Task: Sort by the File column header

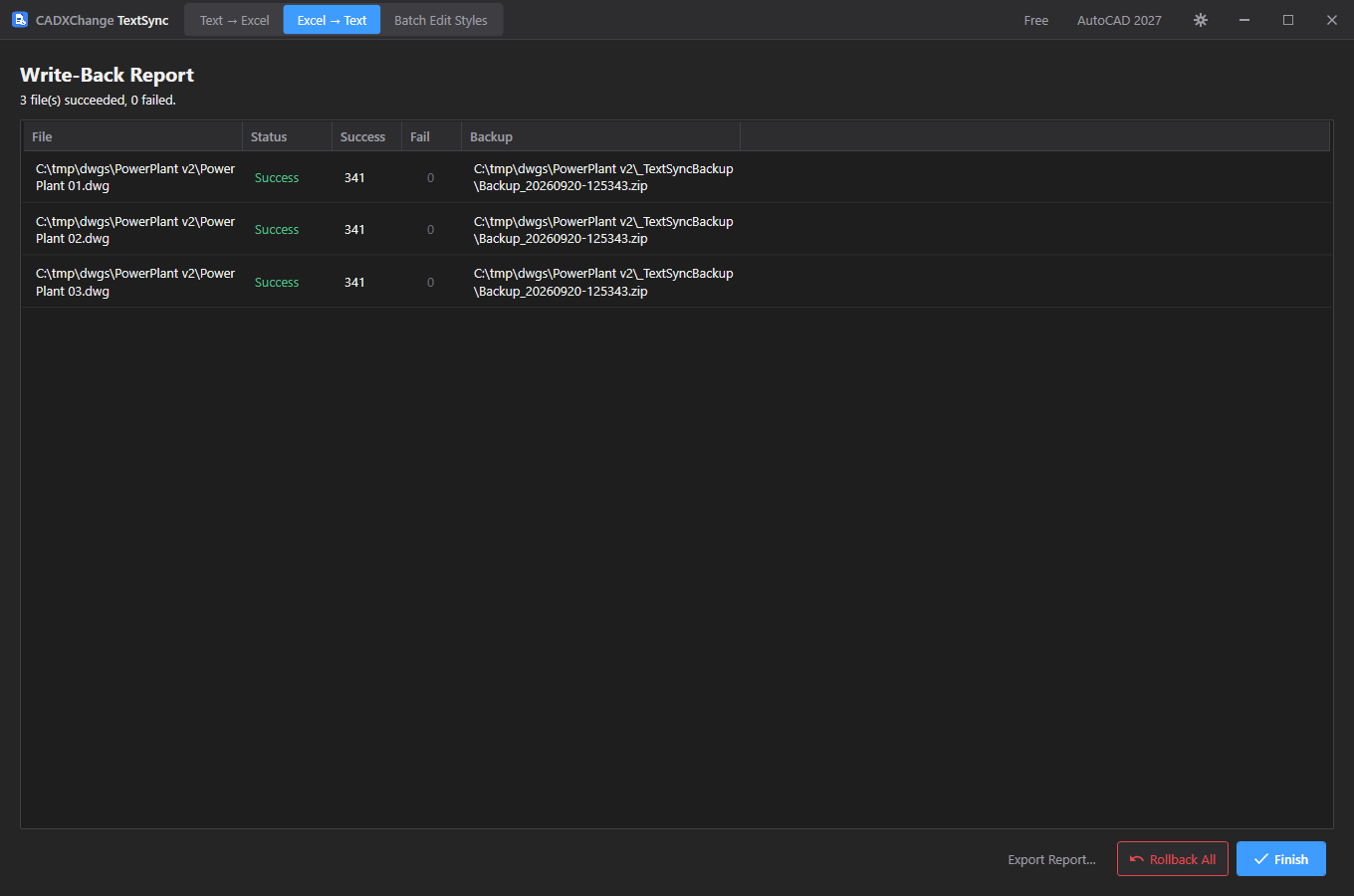Action: [x=133, y=136]
